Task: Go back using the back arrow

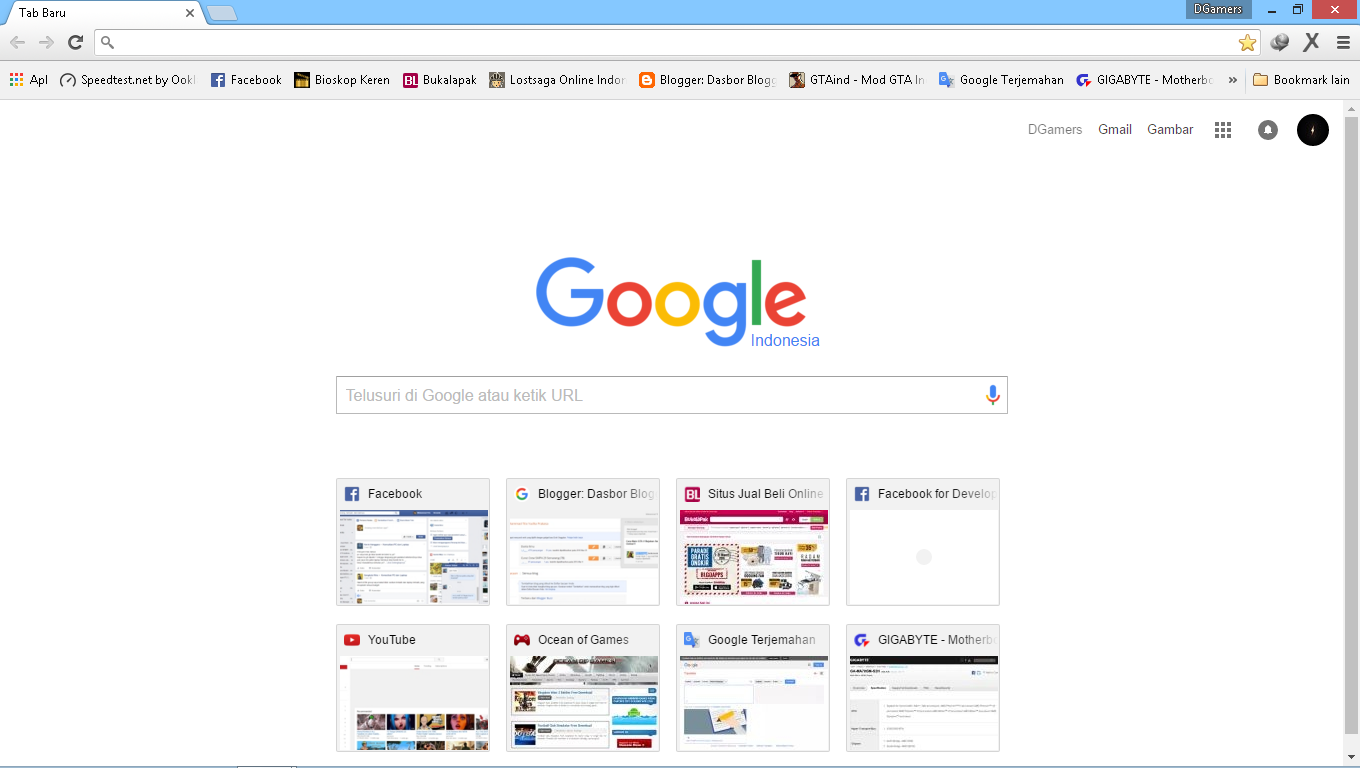Action: pyautogui.click(x=17, y=42)
